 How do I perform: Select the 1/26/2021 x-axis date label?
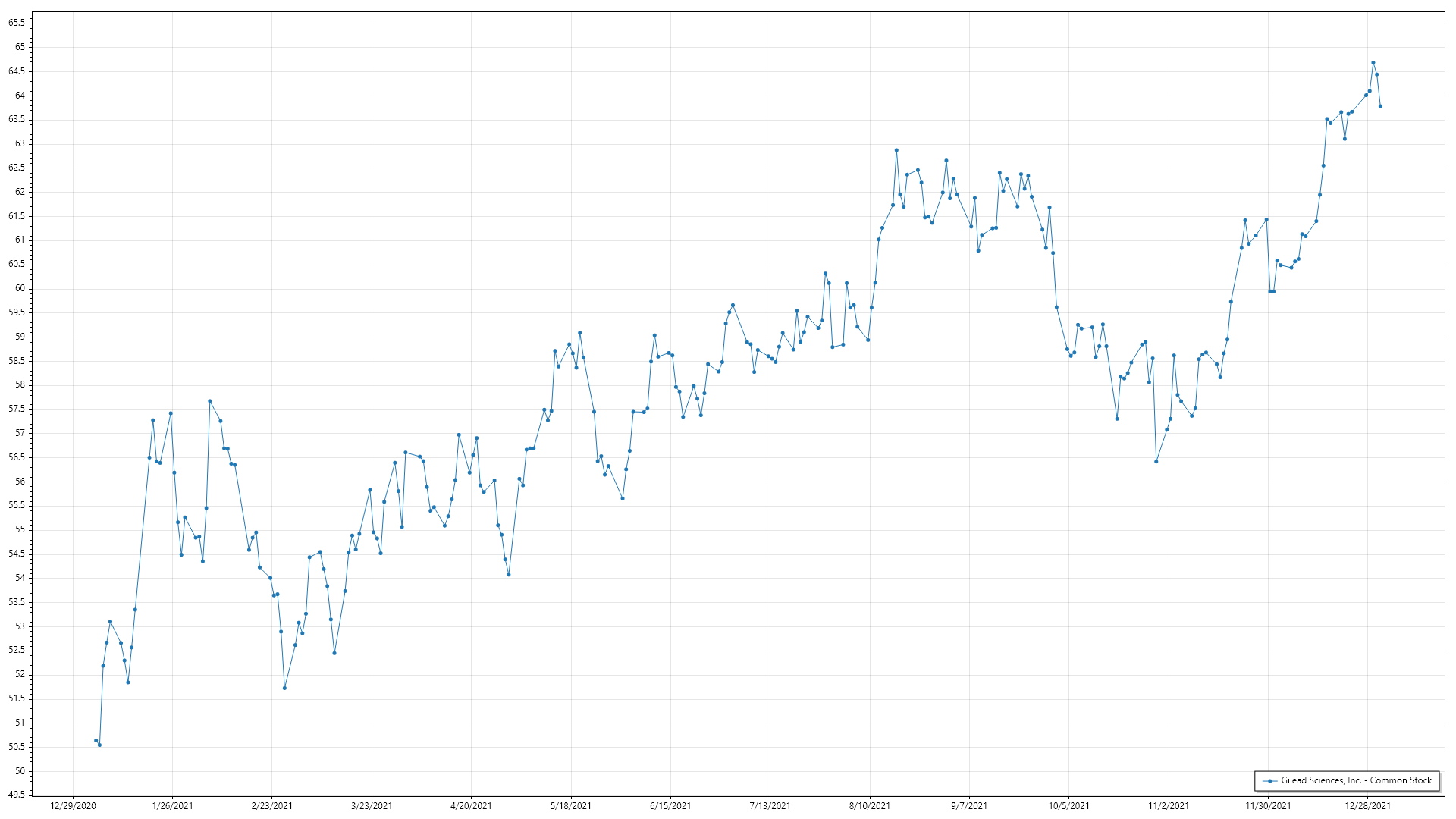coord(172,806)
